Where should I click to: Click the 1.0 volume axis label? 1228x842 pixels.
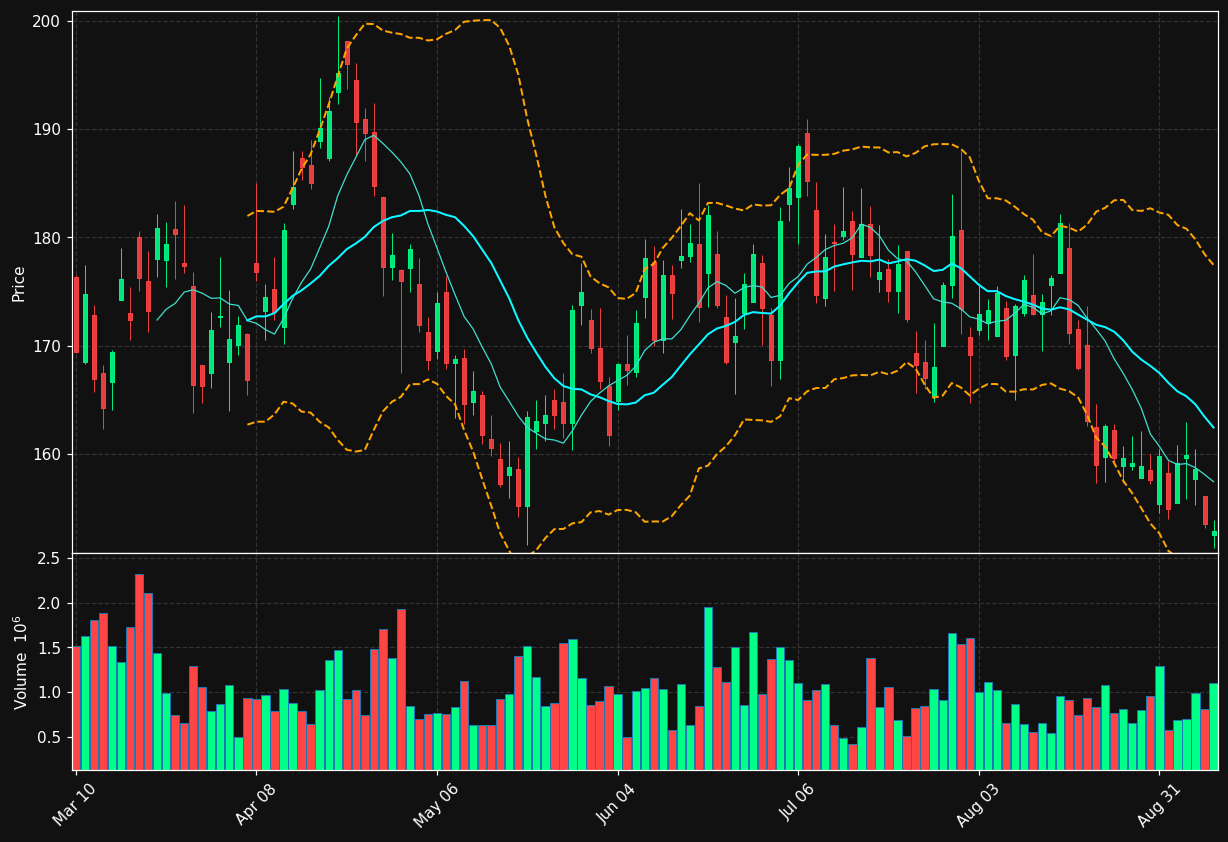pyautogui.click(x=50, y=692)
